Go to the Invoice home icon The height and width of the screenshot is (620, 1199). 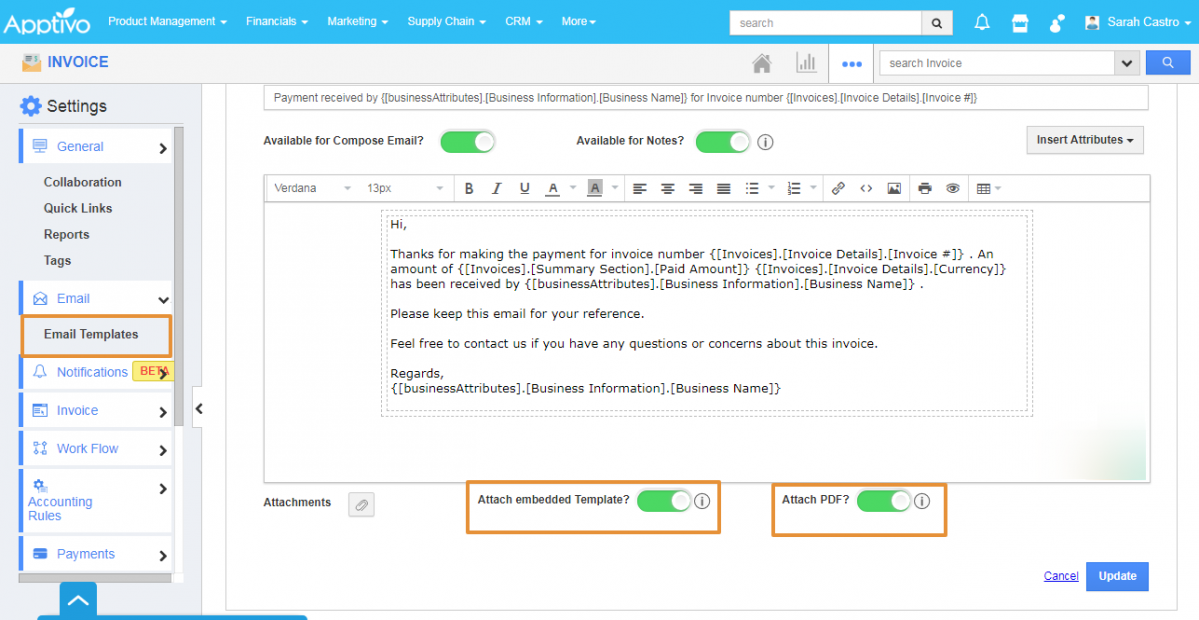click(762, 63)
